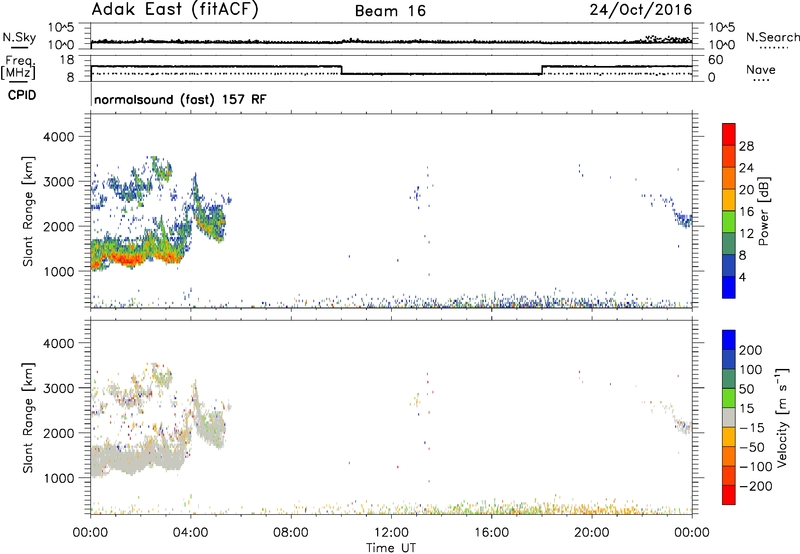
Task: Click the '28' power colorbar tick
Action: [x=746, y=146]
